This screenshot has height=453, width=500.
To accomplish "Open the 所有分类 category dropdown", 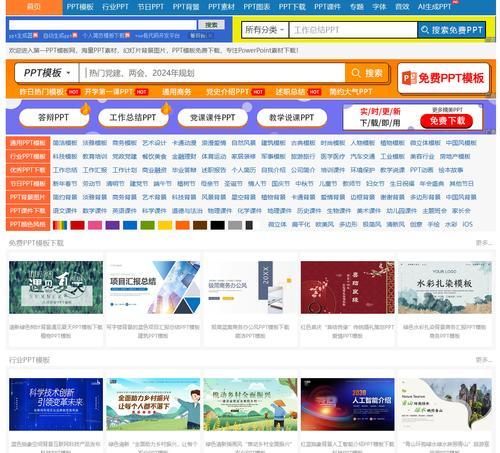I will (265, 30).
